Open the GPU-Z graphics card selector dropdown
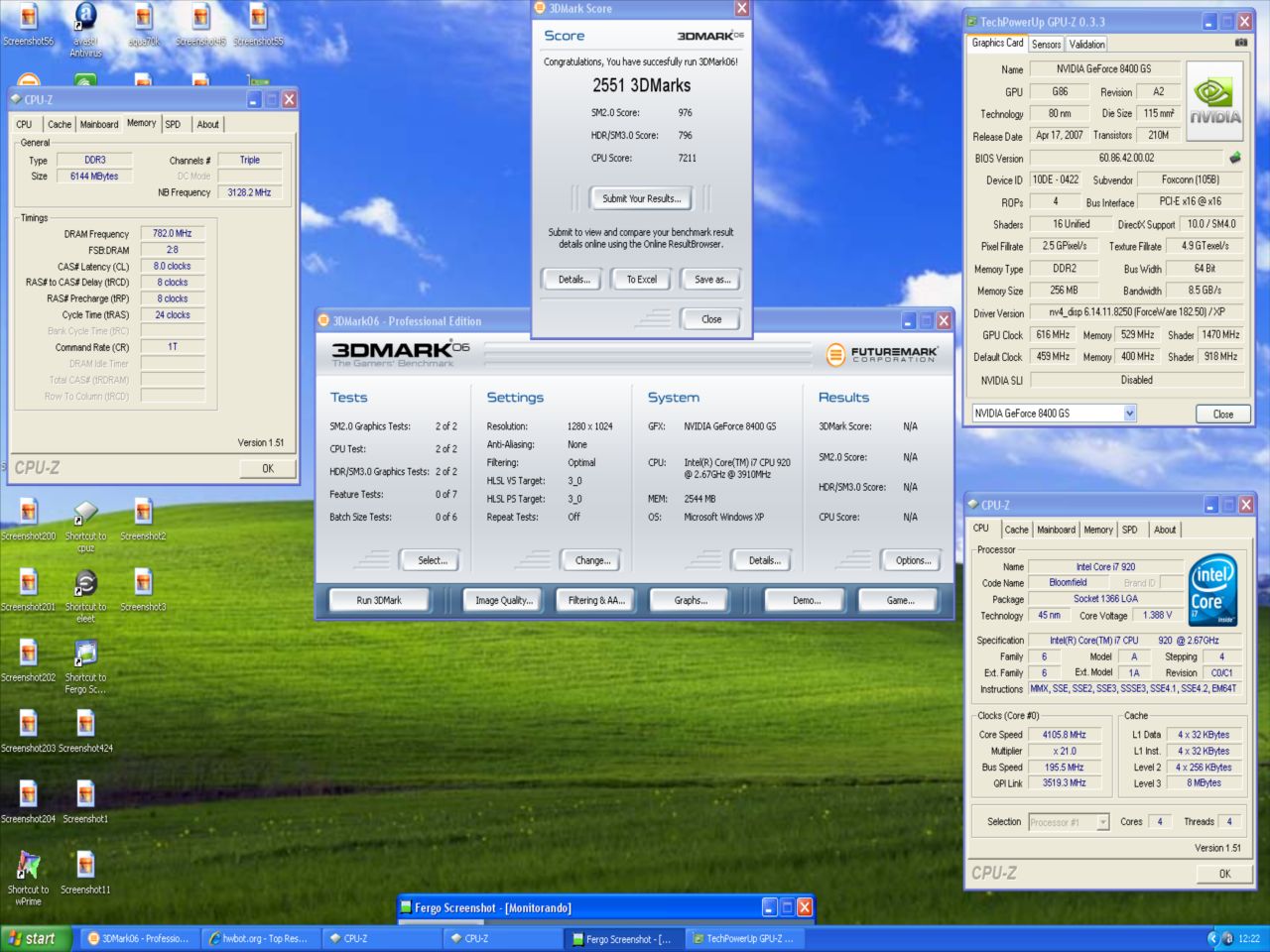The image size is (1270, 952). point(1130,414)
